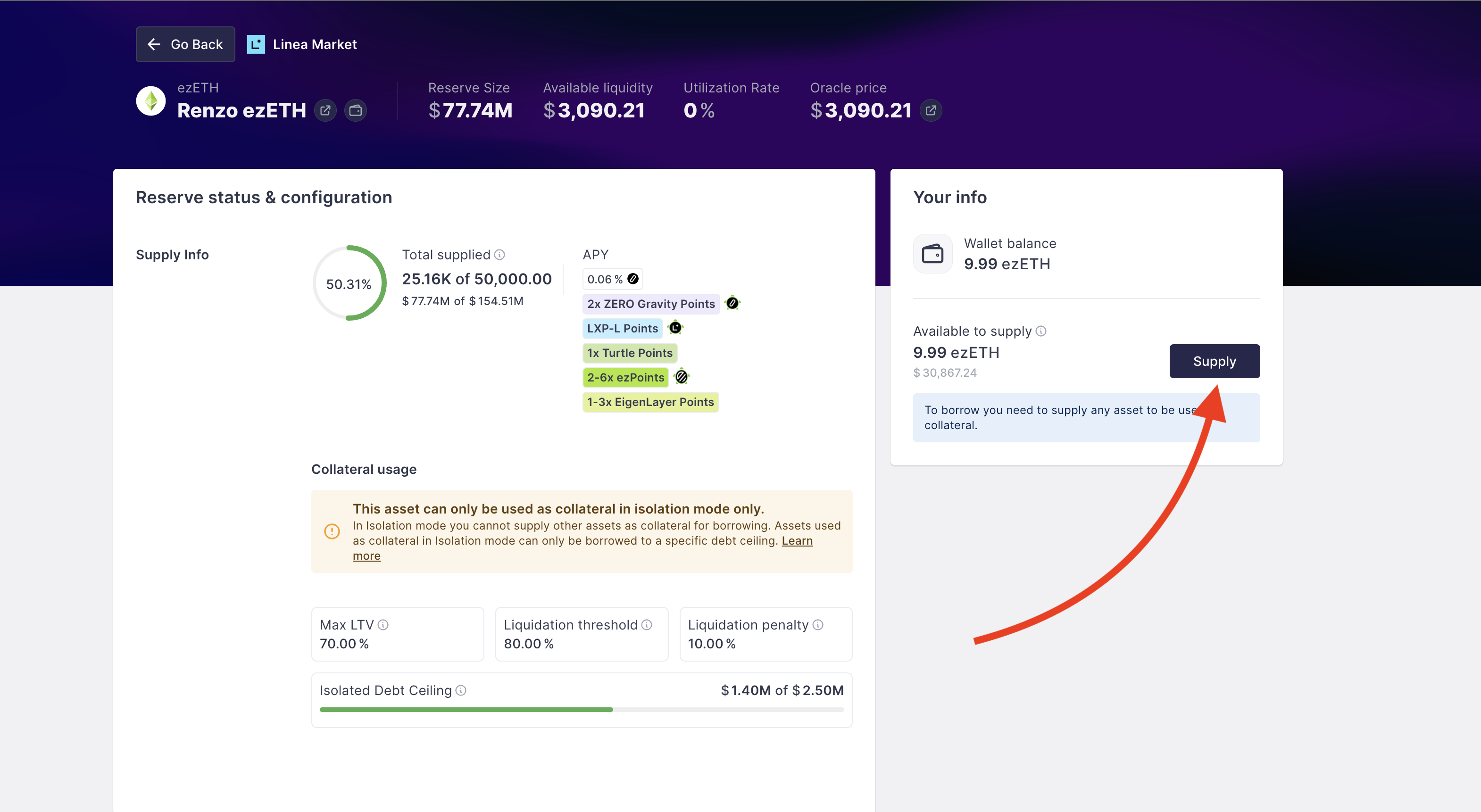
Task: Click Total supplied info icon
Action: pyautogui.click(x=499, y=255)
